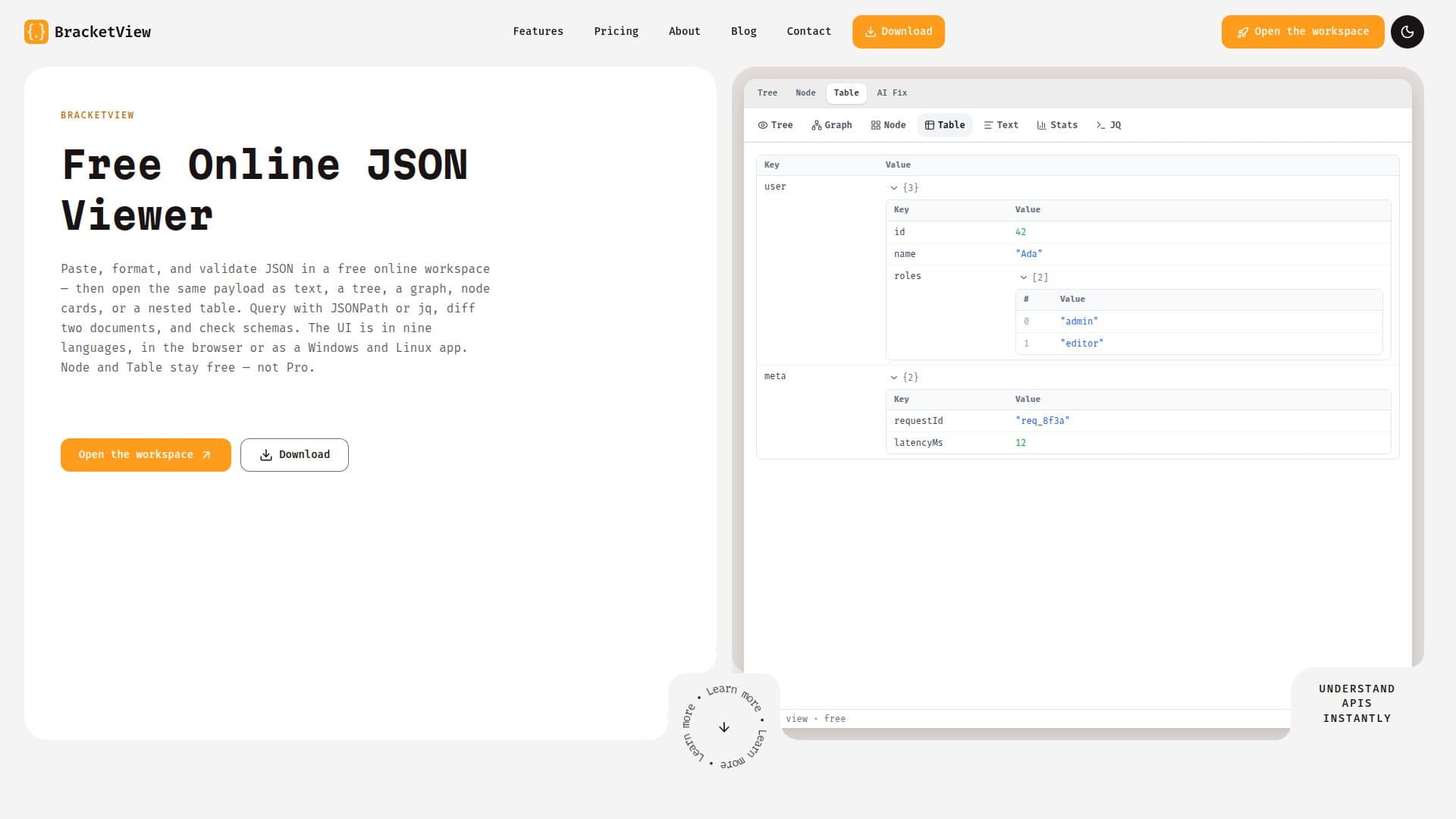The width and height of the screenshot is (1456, 819).
Task: Click the Understand APIs Instantly badge
Action: [x=1357, y=704]
